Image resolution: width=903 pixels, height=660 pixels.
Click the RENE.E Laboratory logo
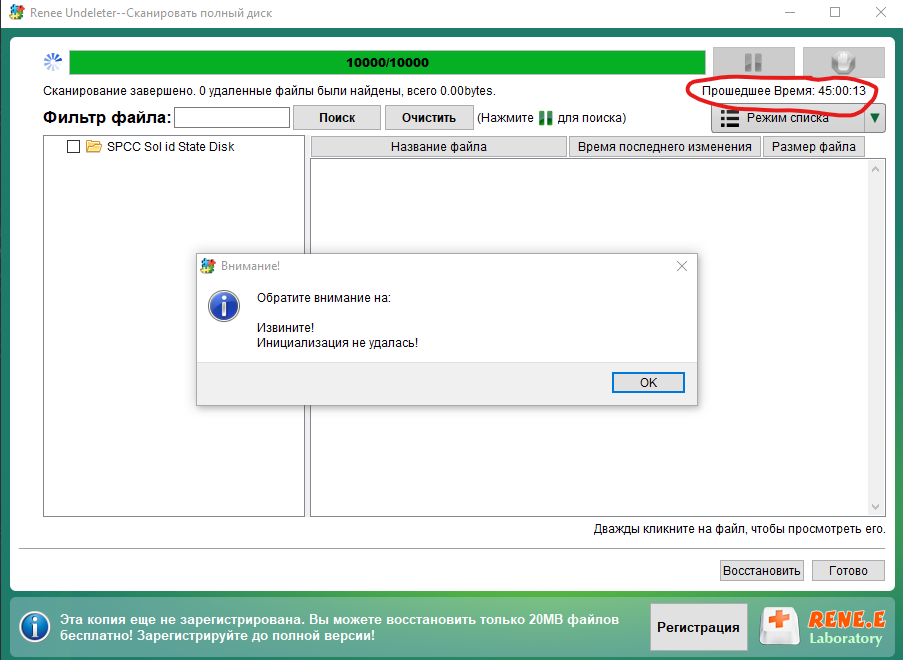coord(823,627)
